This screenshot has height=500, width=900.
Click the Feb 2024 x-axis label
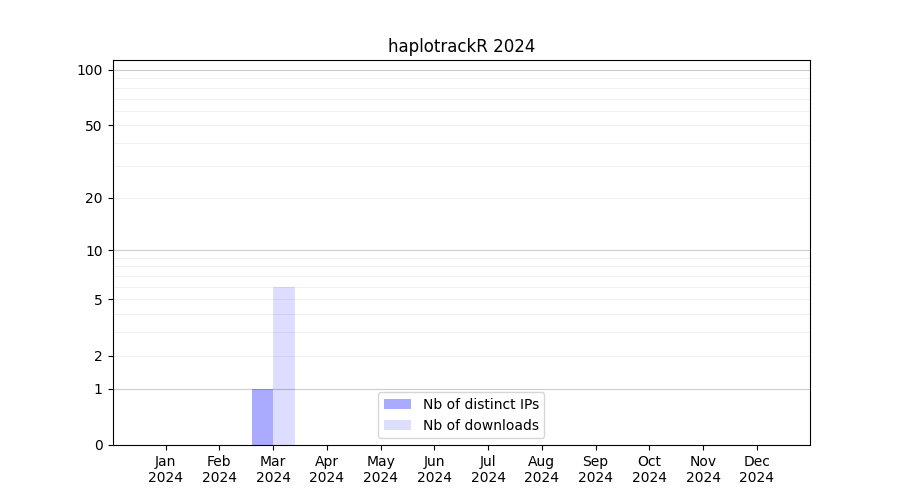(x=219, y=469)
